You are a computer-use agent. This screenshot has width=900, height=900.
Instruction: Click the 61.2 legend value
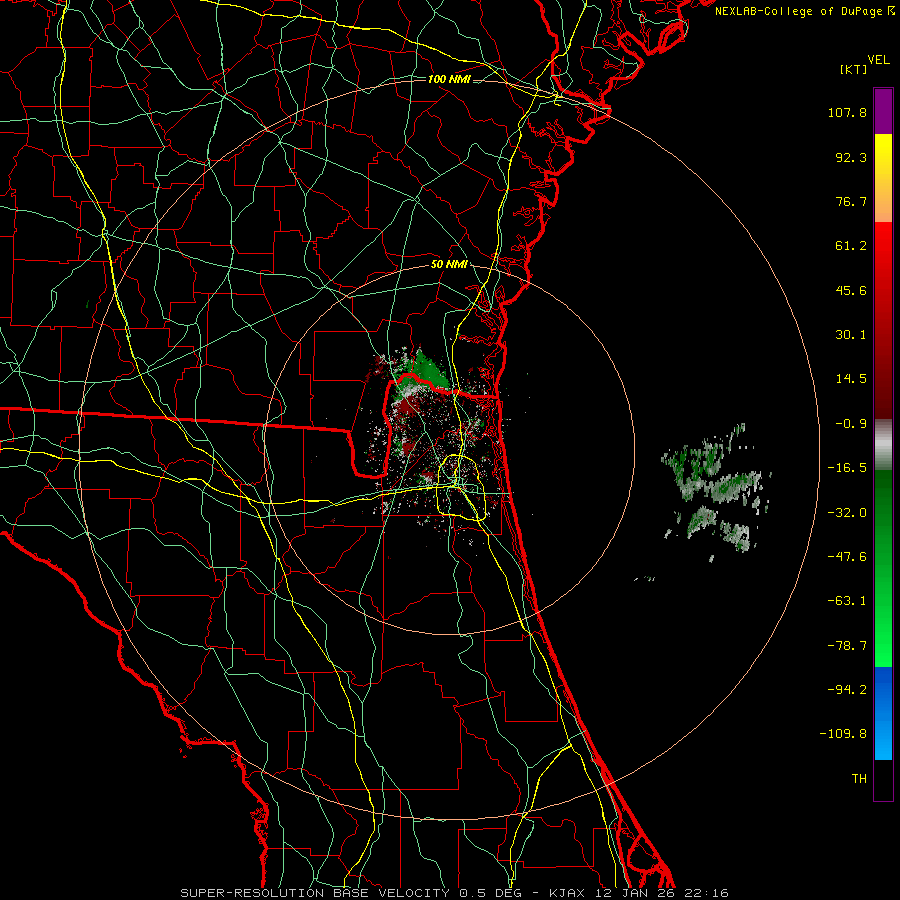pyautogui.click(x=851, y=246)
